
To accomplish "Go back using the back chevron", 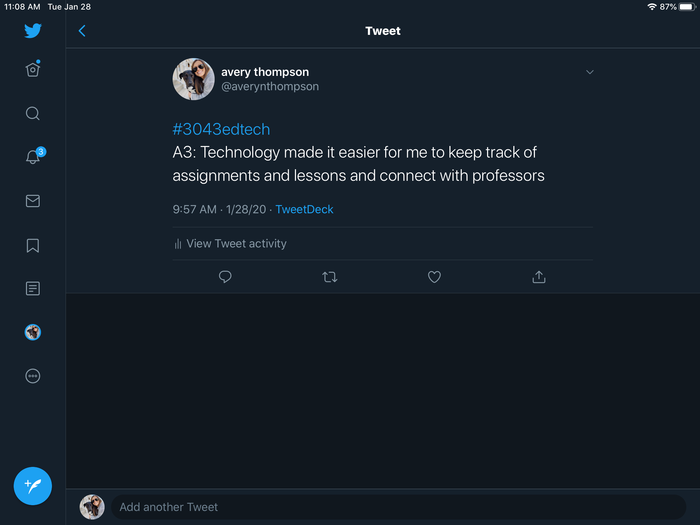I will click(82, 31).
